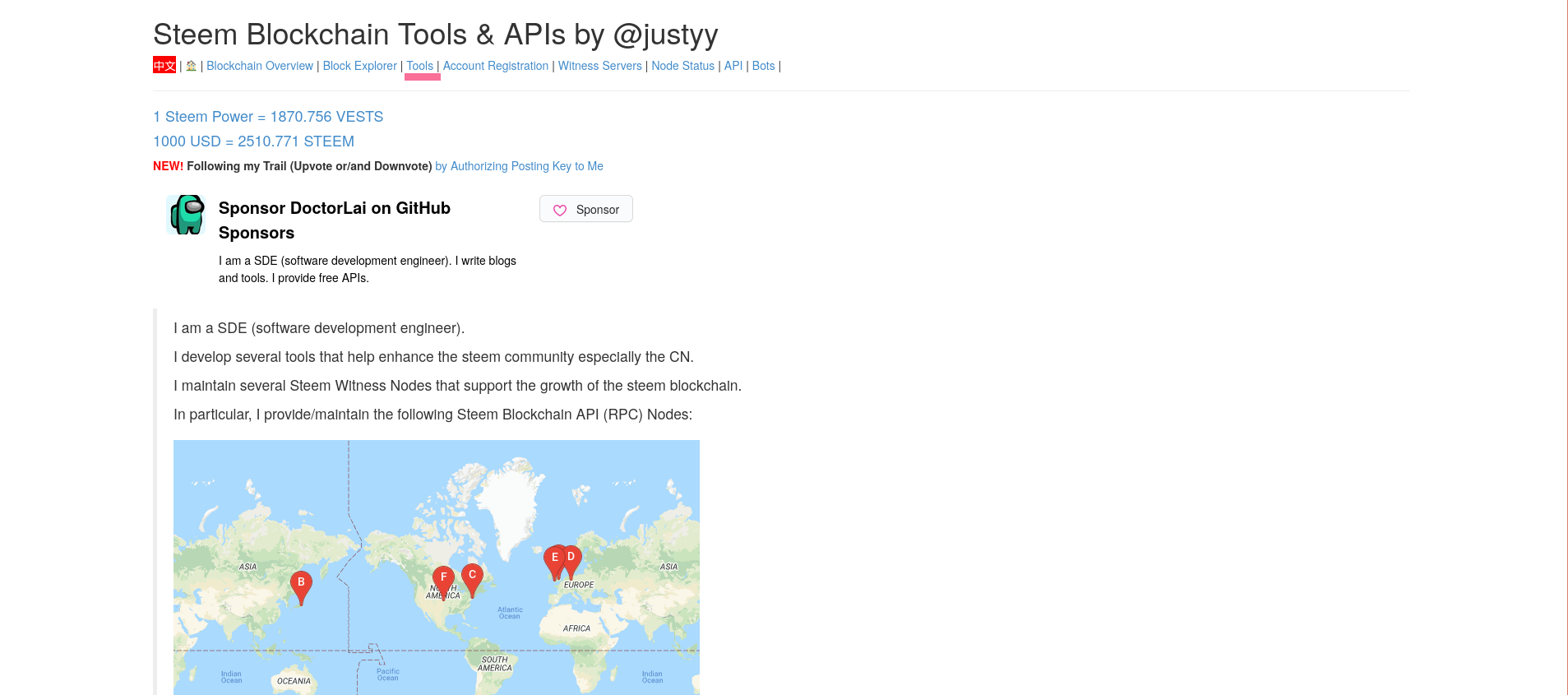Click the NEW! Following my Trail text
The height and width of the screenshot is (695, 1568).
point(293,166)
